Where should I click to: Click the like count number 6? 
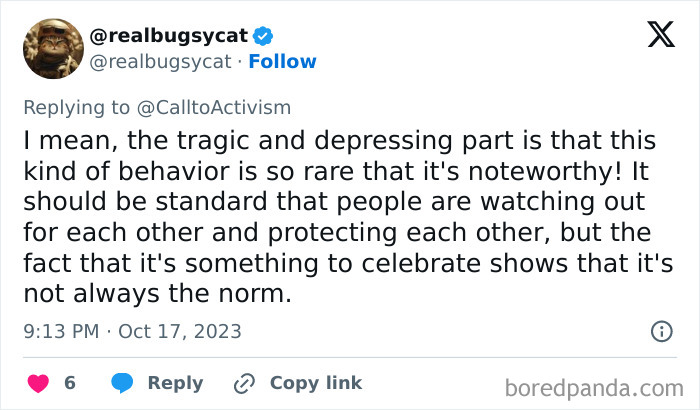pos(70,383)
